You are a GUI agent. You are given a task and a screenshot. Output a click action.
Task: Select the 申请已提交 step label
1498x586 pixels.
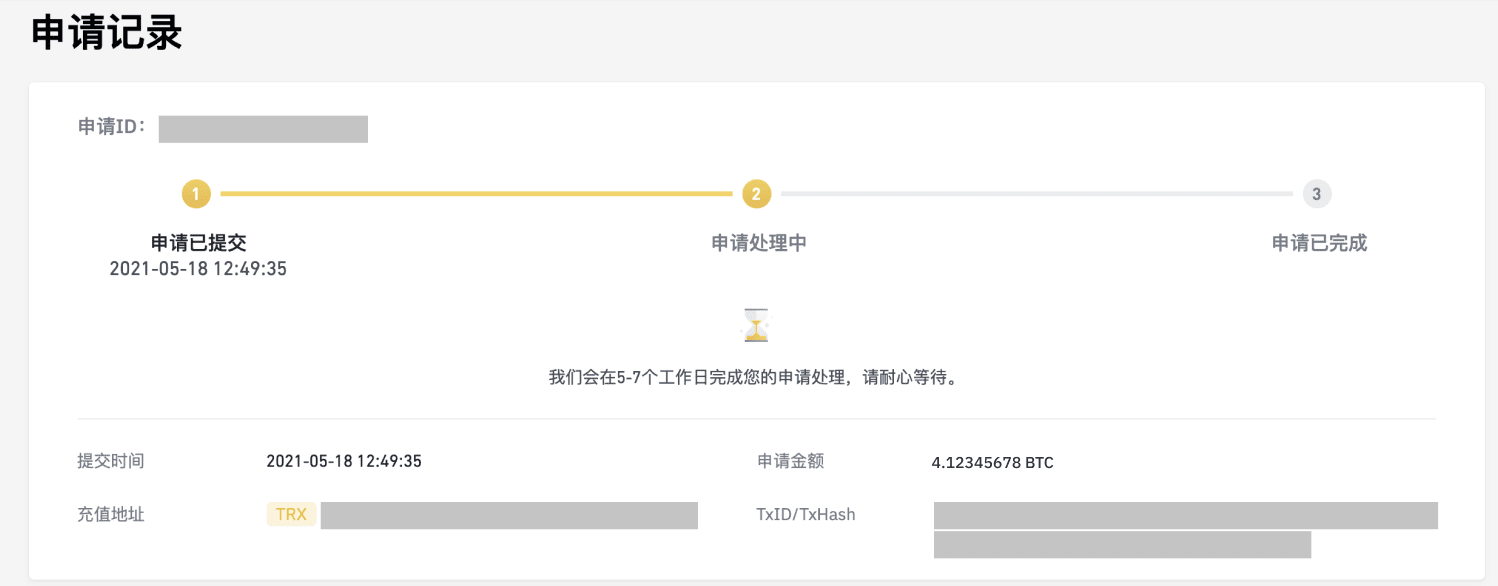point(198,243)
